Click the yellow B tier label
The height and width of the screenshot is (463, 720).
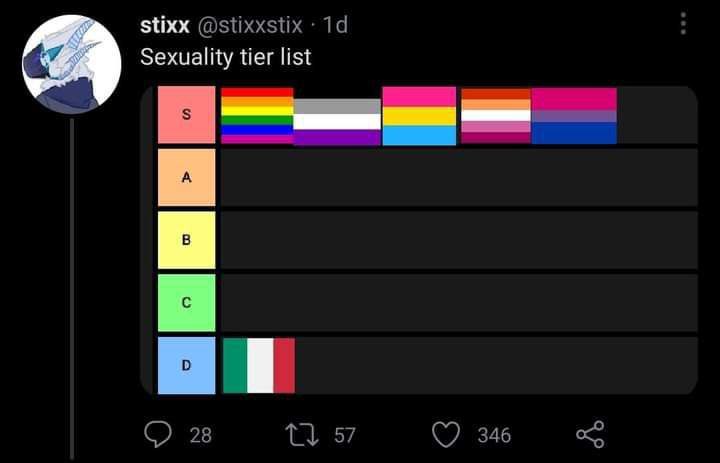tap(186, 240)
